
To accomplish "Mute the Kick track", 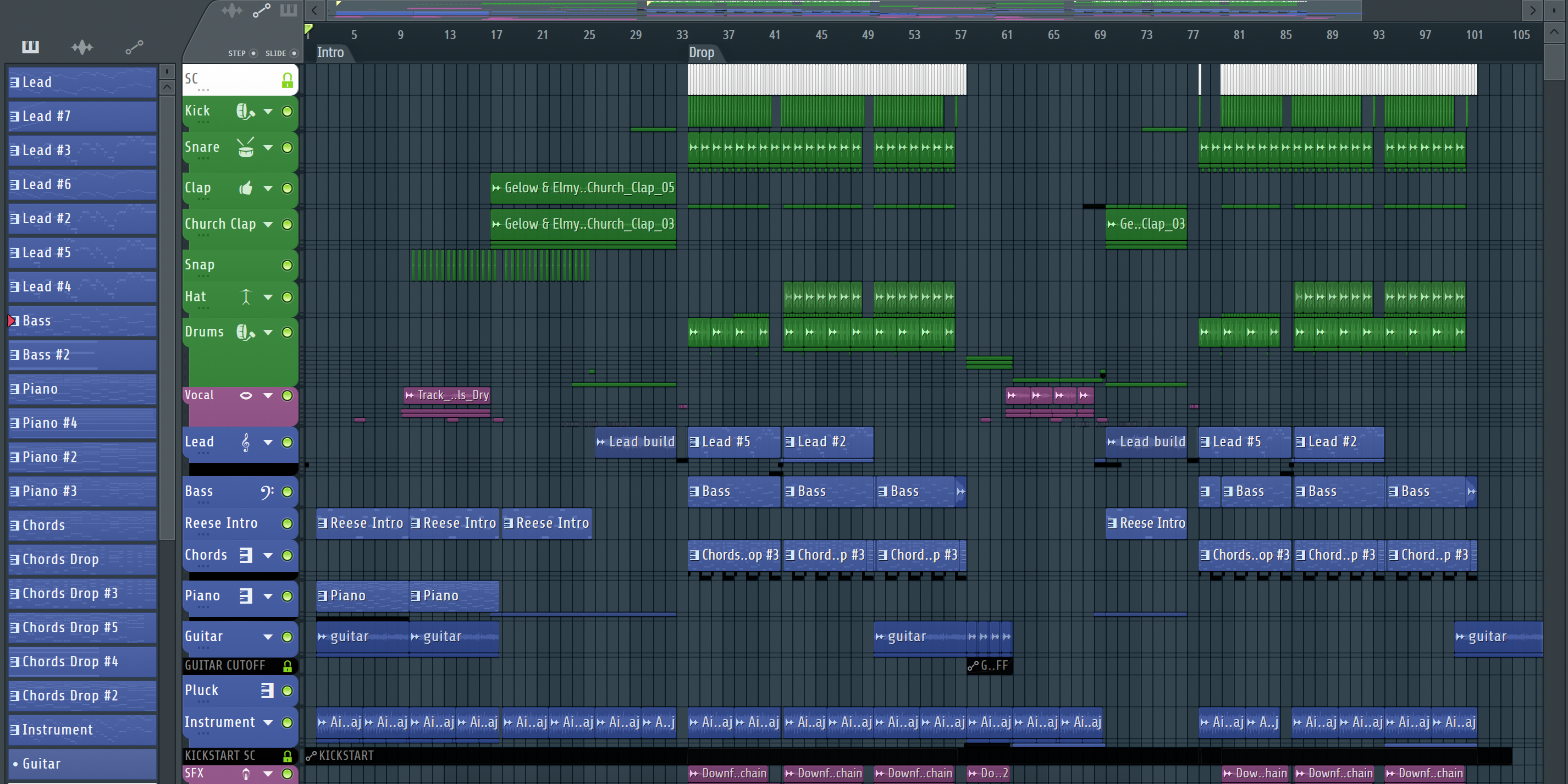I will point(286,112).
